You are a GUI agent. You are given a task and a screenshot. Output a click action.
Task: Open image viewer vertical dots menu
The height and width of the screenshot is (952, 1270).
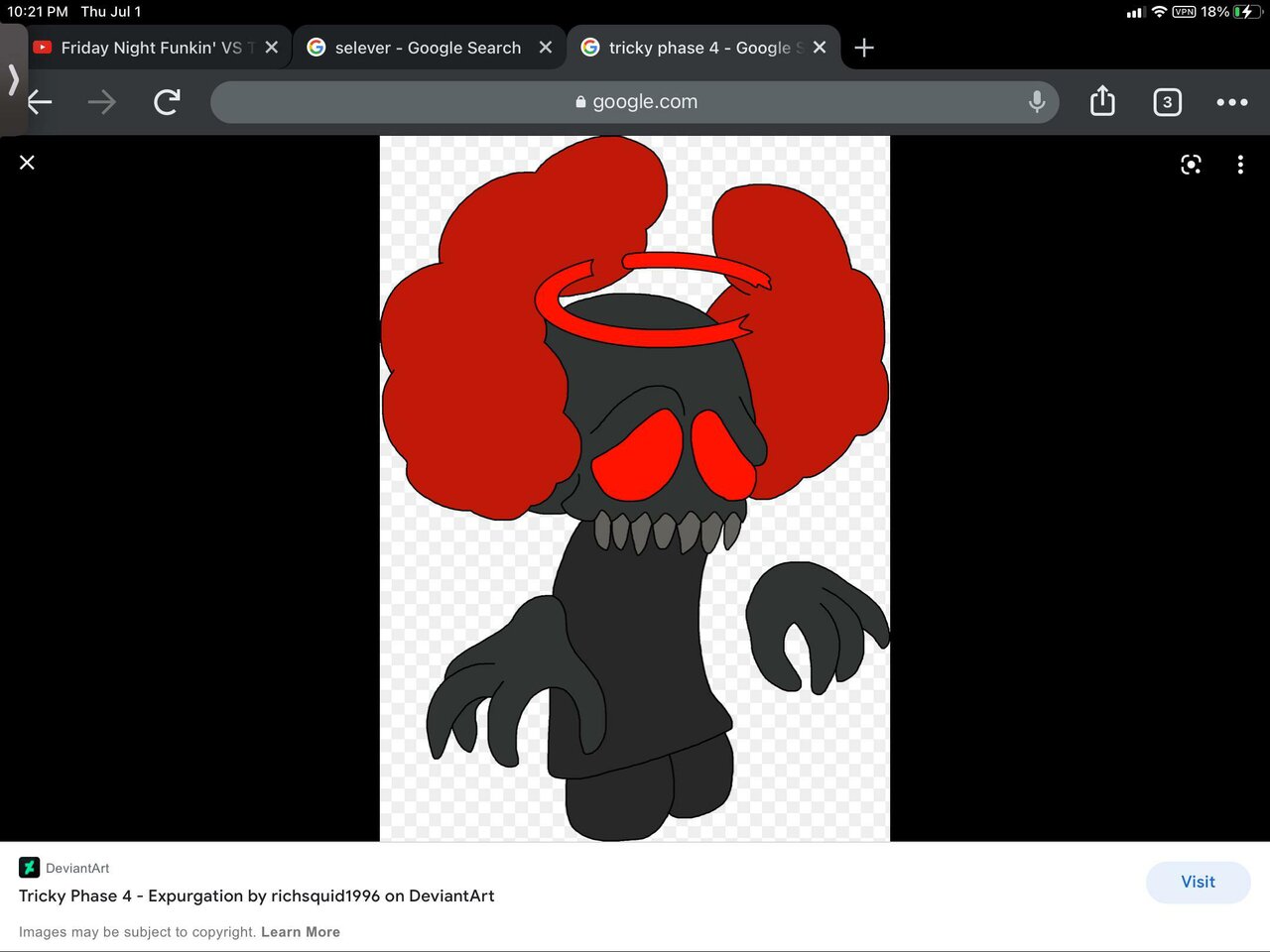click(1240, 165)
